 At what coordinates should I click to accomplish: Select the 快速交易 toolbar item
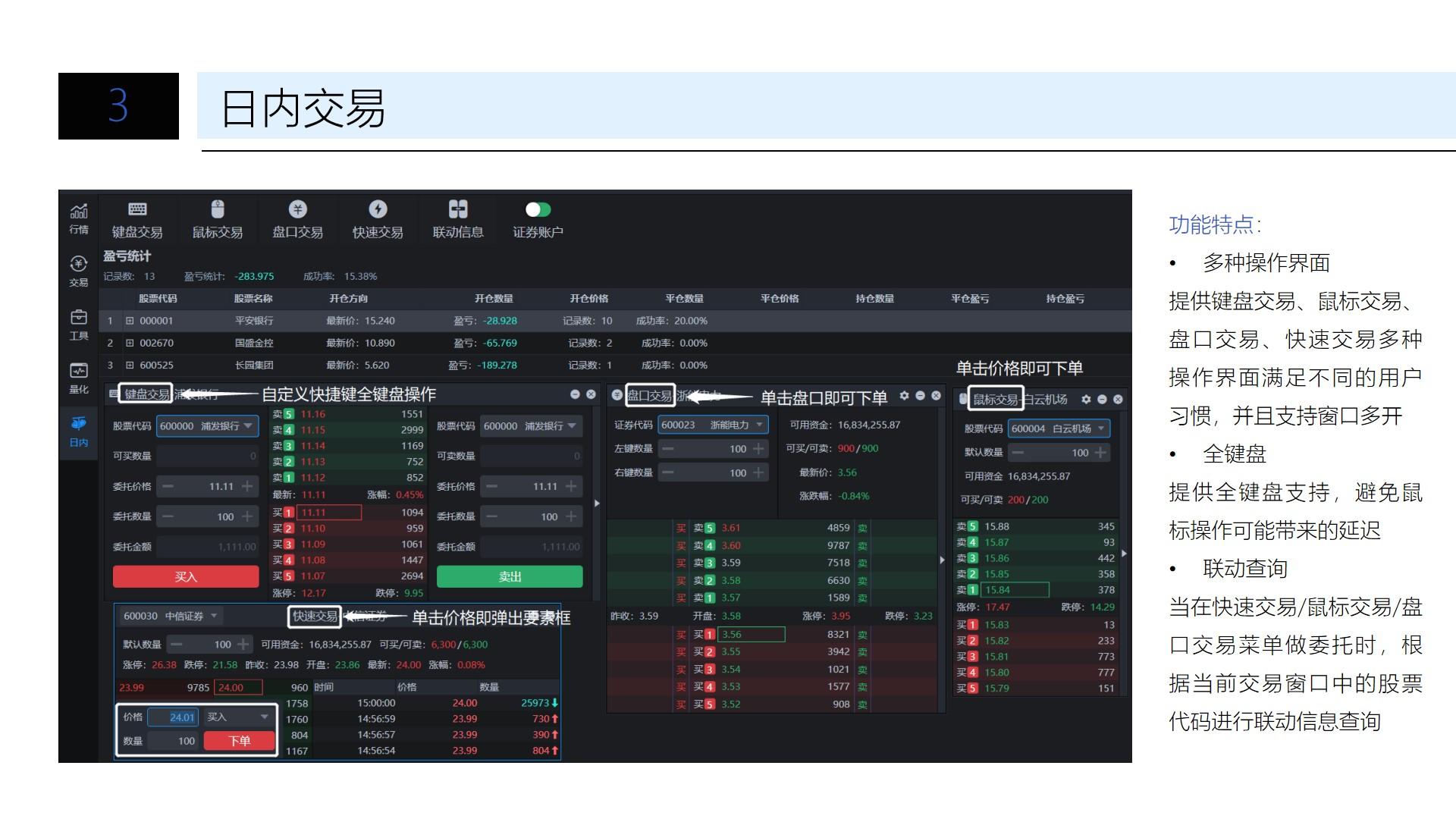[378, 218]
